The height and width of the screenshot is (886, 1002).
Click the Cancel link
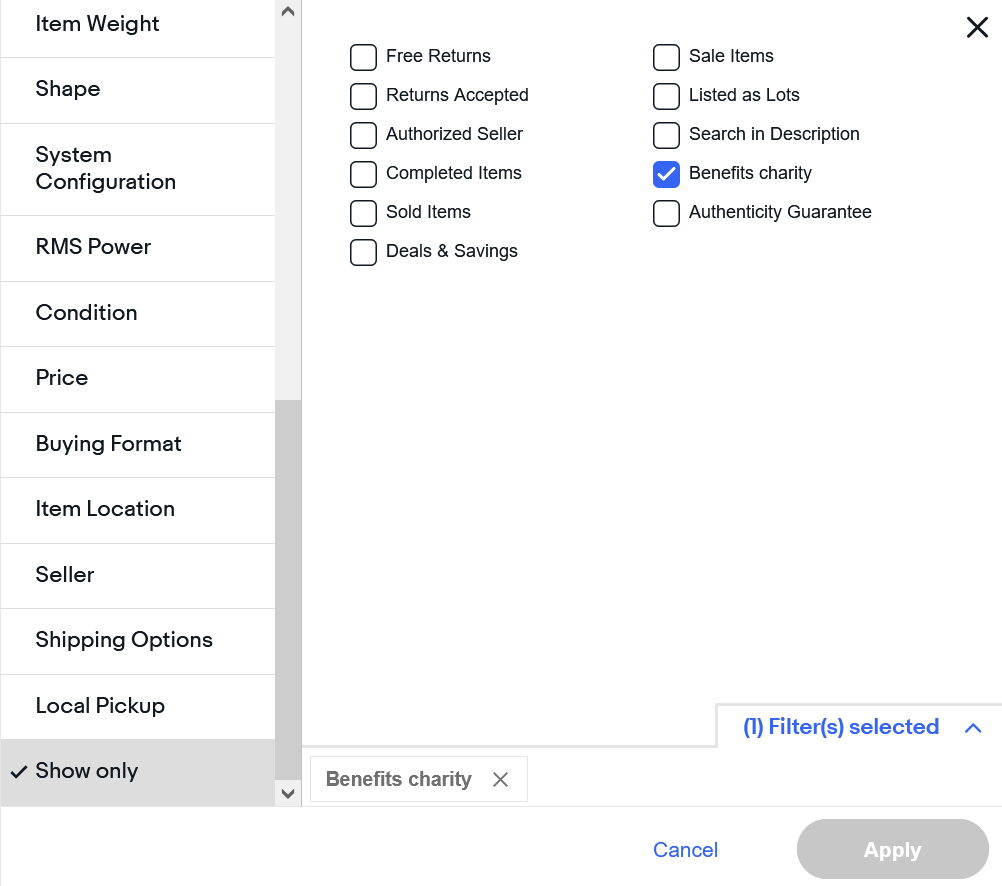point(685,850)
